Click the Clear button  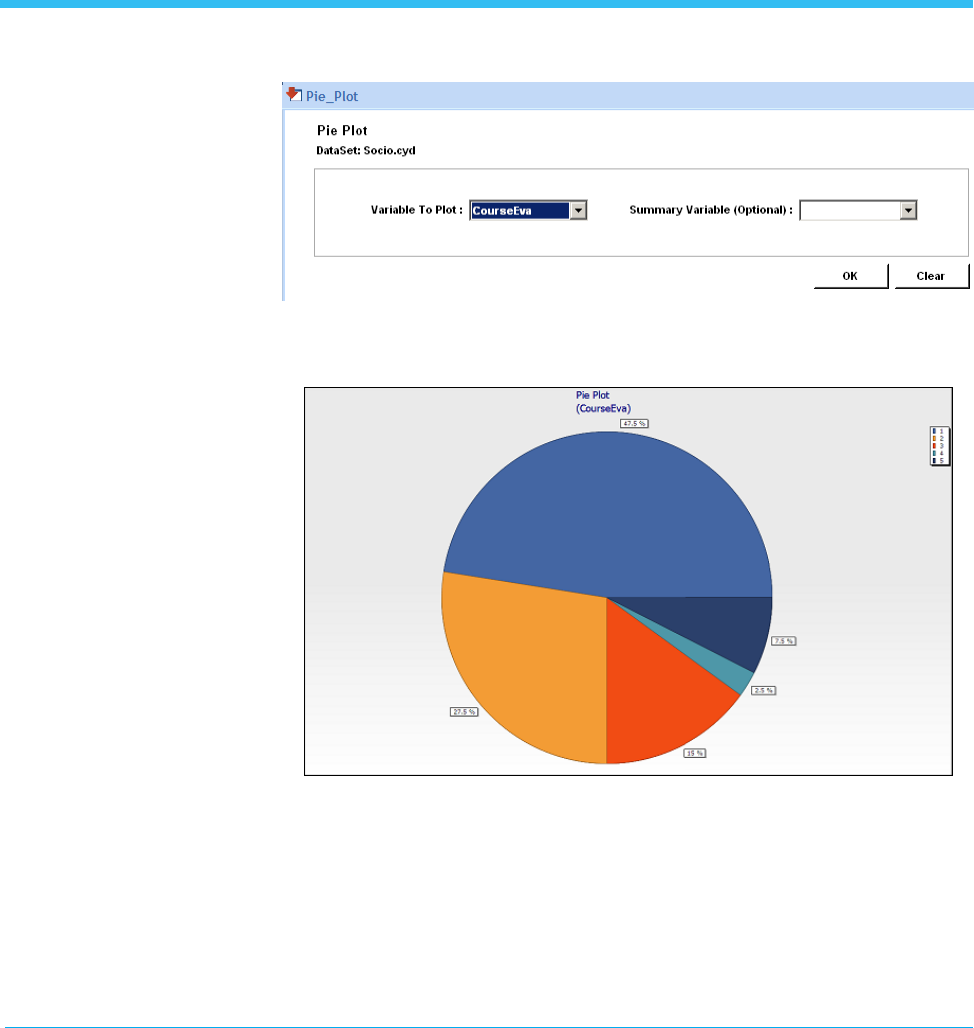coord(931,276)
